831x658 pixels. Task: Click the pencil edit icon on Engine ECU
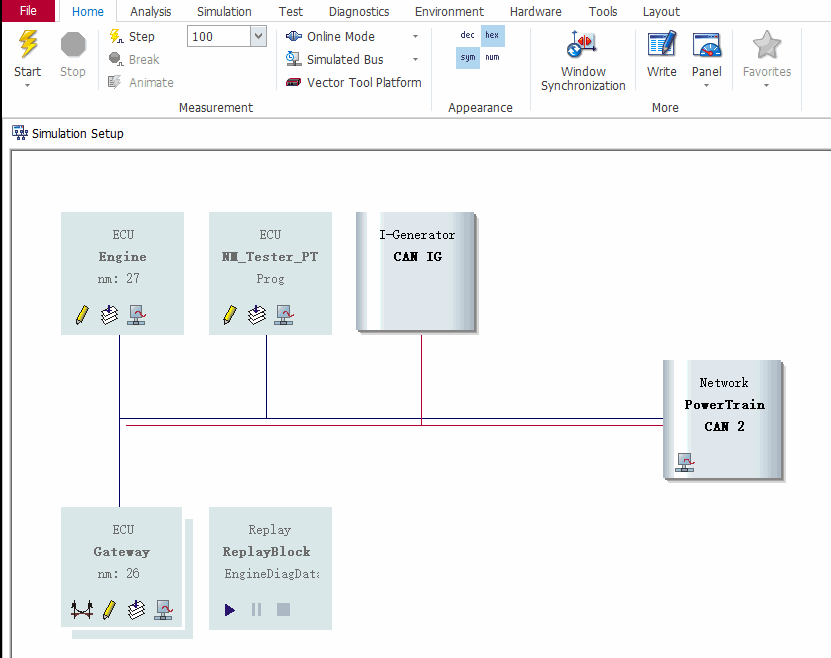tap(83, 315)
